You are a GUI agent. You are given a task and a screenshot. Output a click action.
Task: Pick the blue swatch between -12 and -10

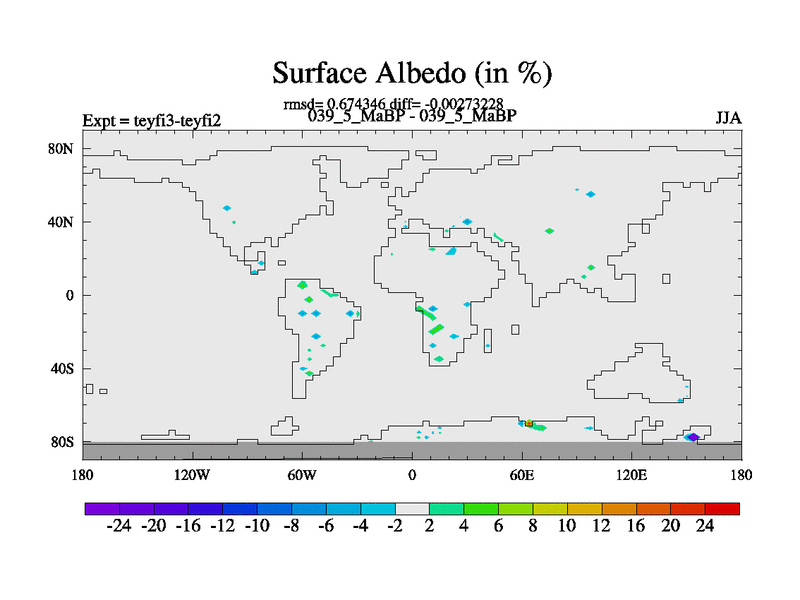(x=240, y=509)
